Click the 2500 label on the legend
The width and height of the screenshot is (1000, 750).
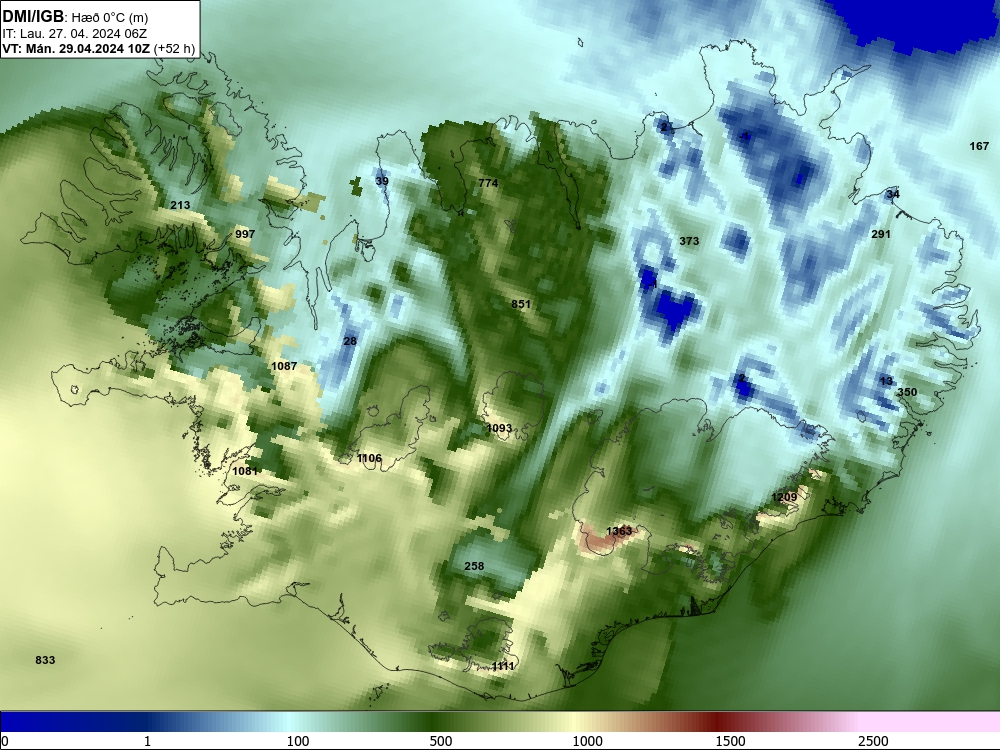click(x=873, y=741)
